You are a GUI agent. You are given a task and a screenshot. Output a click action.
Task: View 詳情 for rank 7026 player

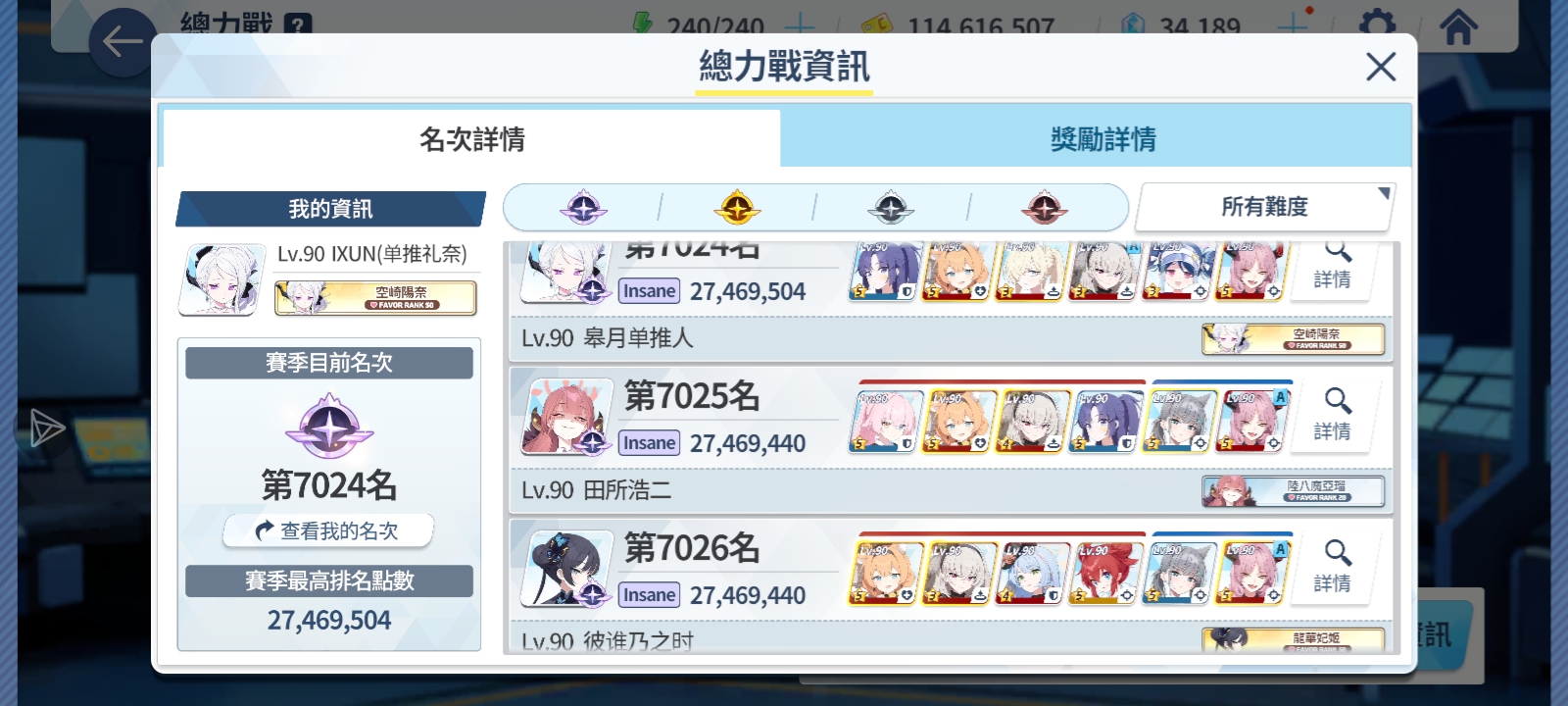[x=1334, y=567]
